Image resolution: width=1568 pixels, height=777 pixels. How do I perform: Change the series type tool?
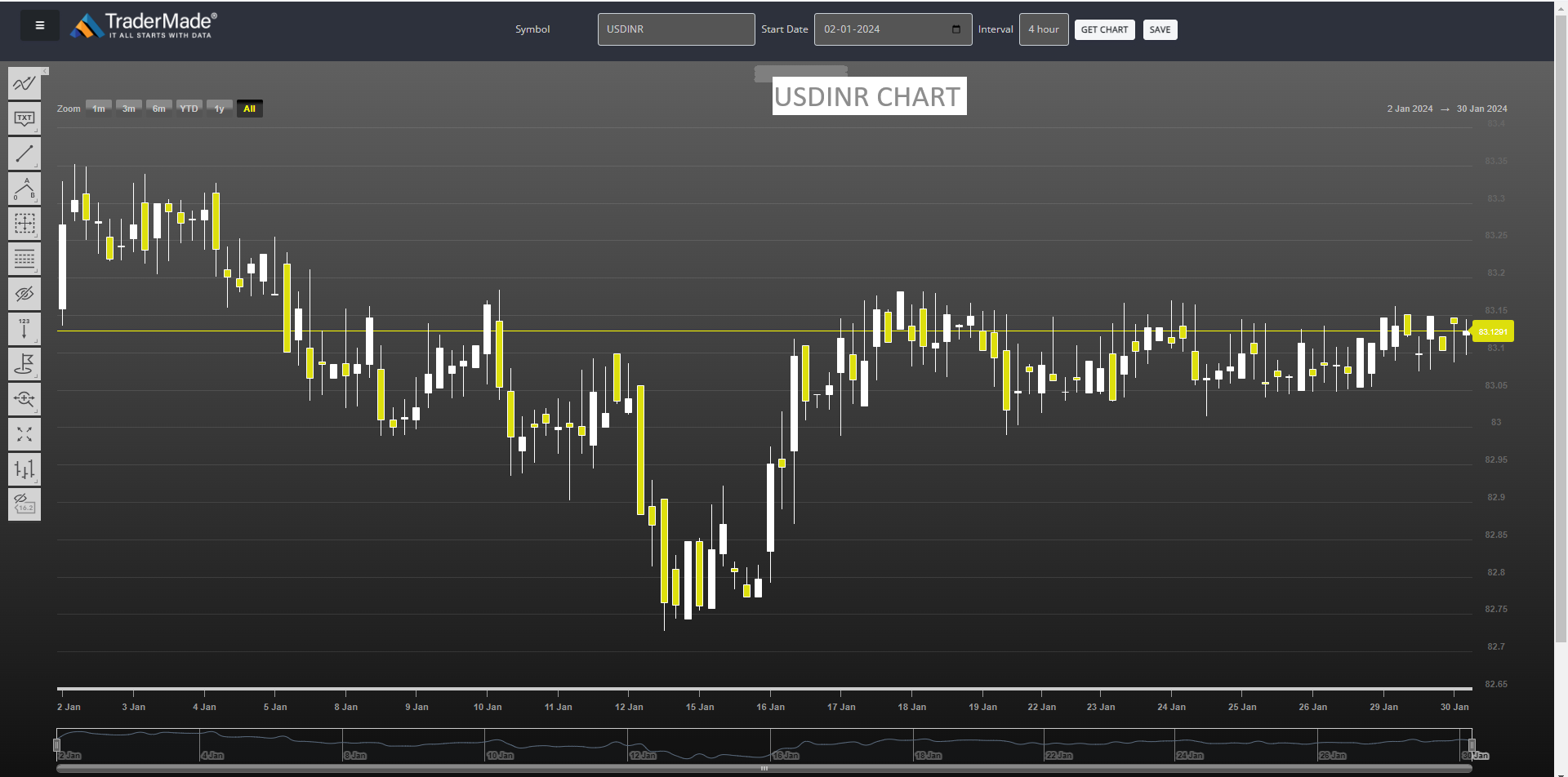pyautogui.click(x=24, y=469)
